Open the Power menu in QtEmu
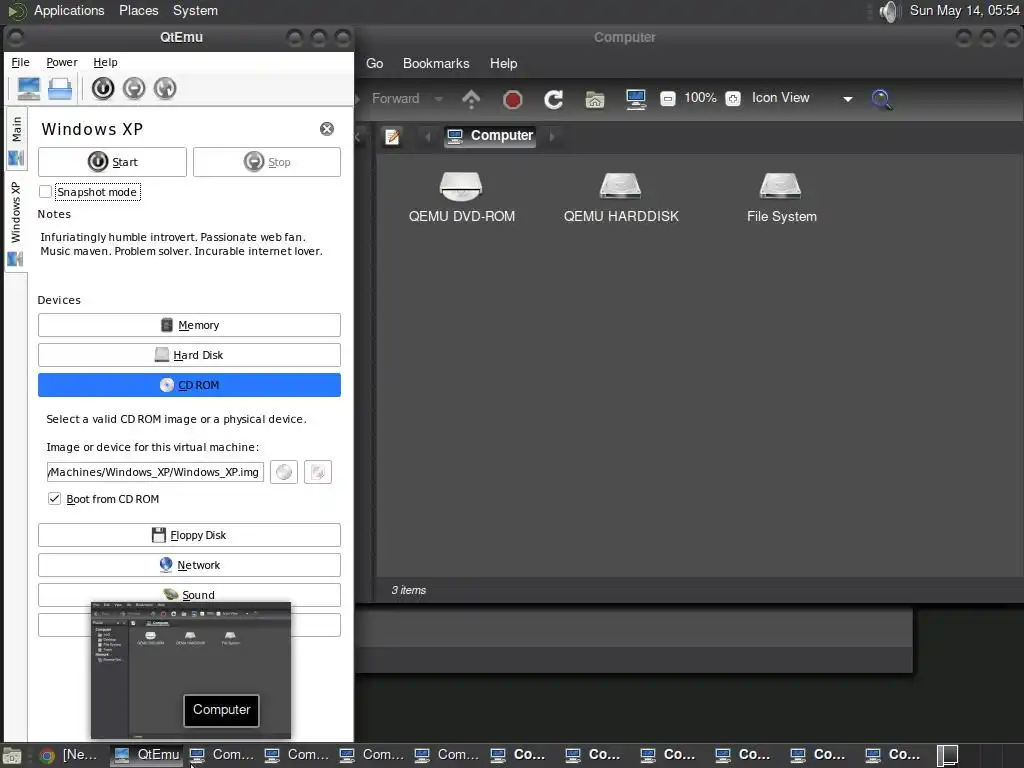 [62, 62]
